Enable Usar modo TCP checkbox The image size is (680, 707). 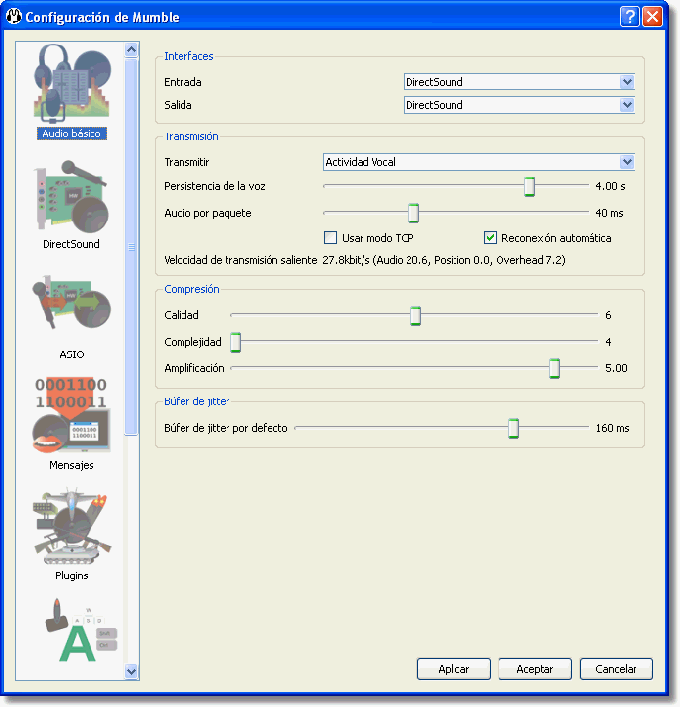coord(331,238)
